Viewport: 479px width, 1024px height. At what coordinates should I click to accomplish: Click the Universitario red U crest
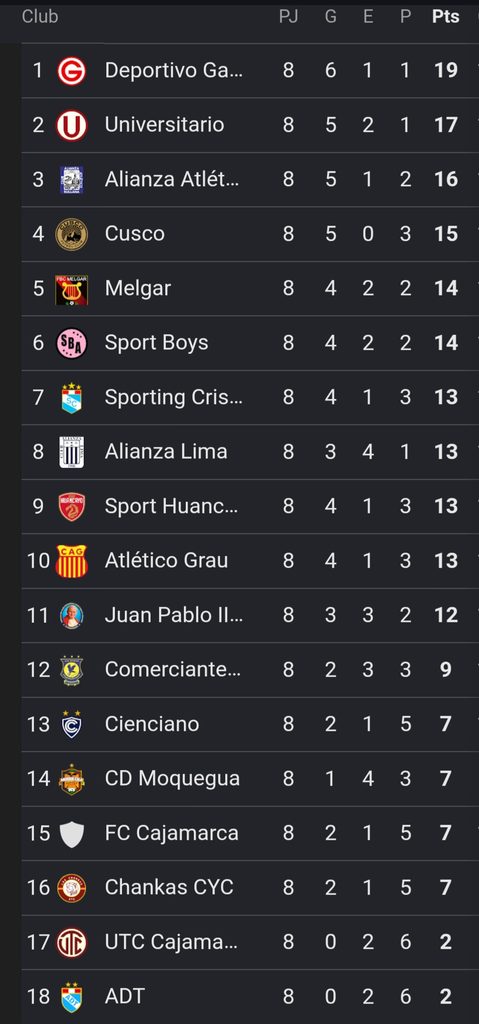71,125
